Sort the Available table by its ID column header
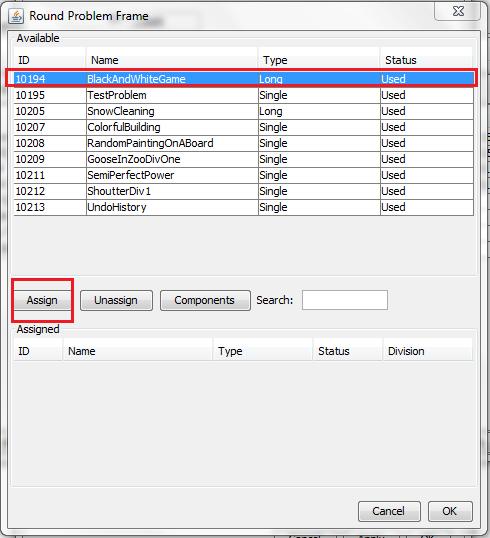Screen dimensions: 490x538 [x=49, y=60]
